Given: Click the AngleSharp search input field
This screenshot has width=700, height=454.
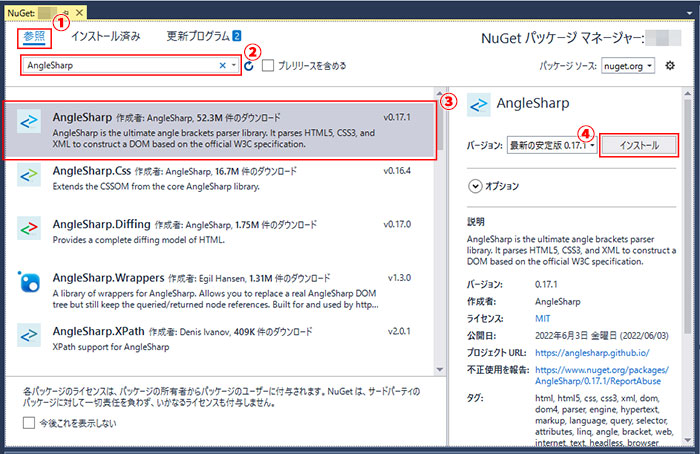Looking at the screenshot, I should [123, 66].
